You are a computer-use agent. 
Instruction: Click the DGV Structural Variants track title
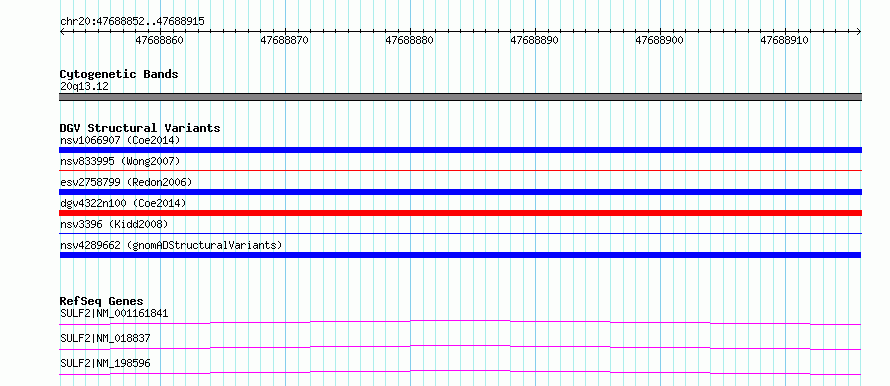[x=140, y=128]
